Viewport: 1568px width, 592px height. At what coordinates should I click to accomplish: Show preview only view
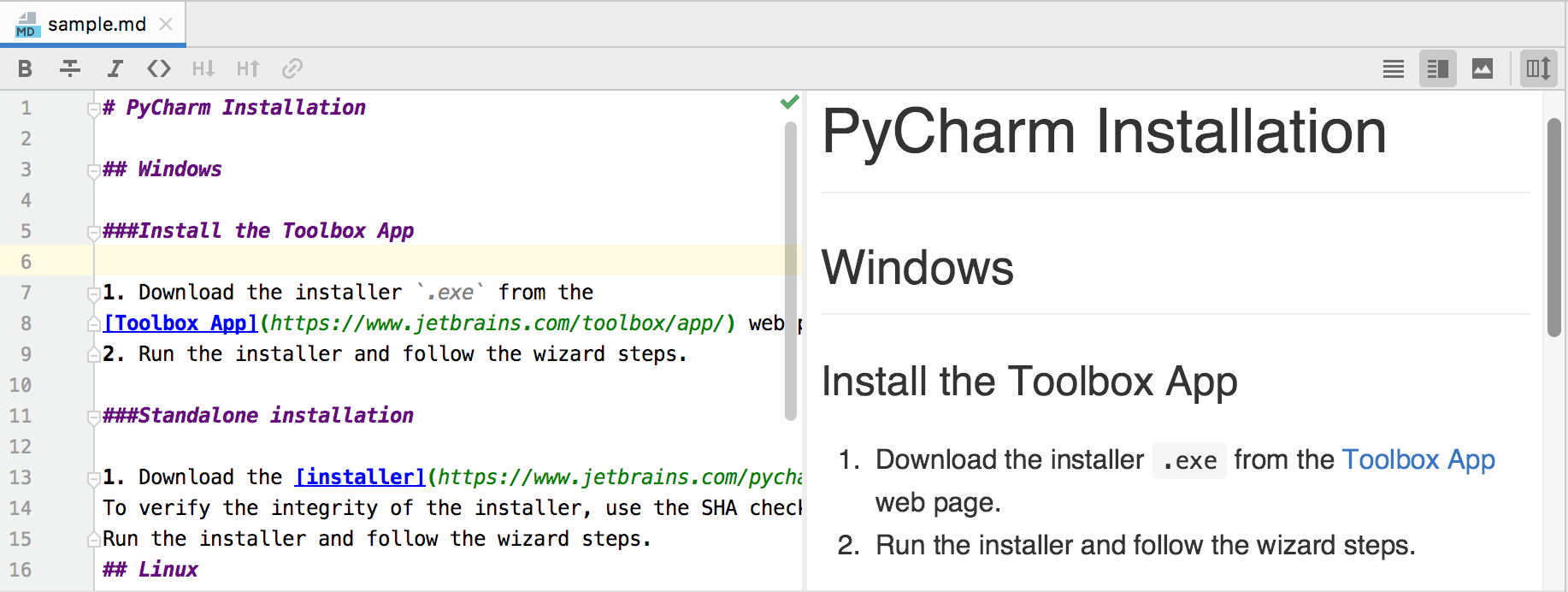coord(1483,68)
